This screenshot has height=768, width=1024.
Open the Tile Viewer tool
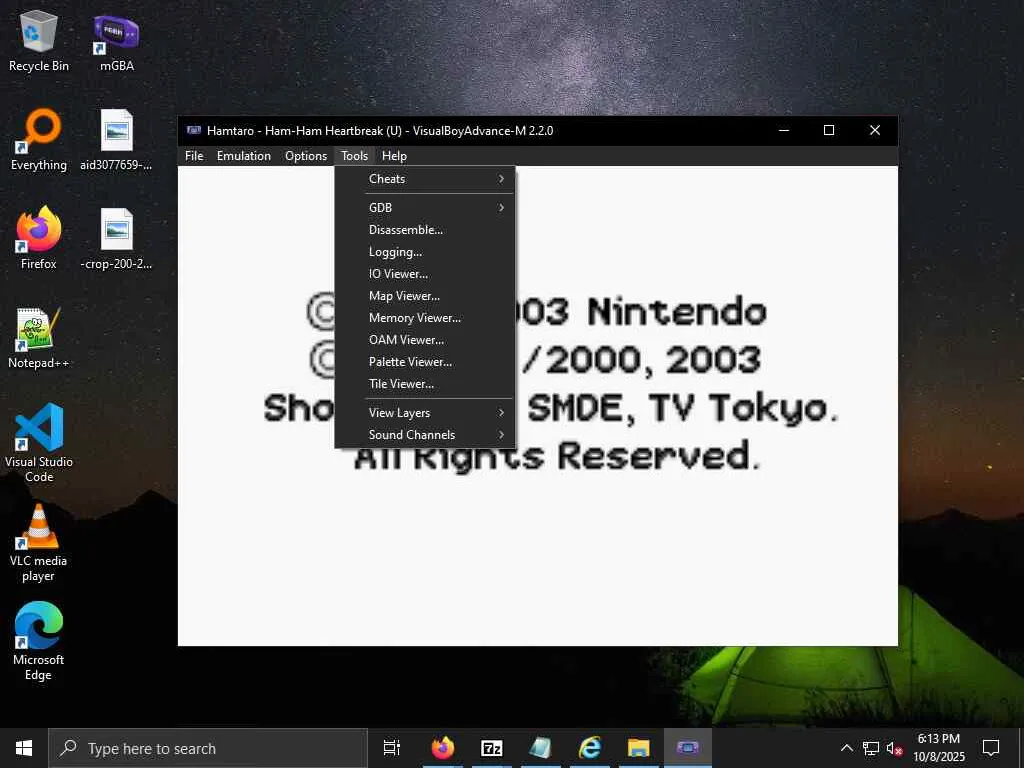click(424, 383)
